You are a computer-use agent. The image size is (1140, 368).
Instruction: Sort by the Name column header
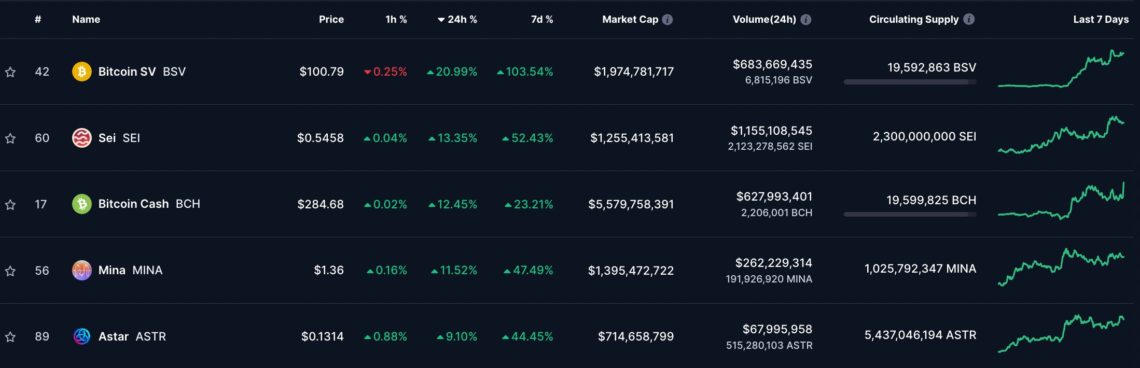84,20
